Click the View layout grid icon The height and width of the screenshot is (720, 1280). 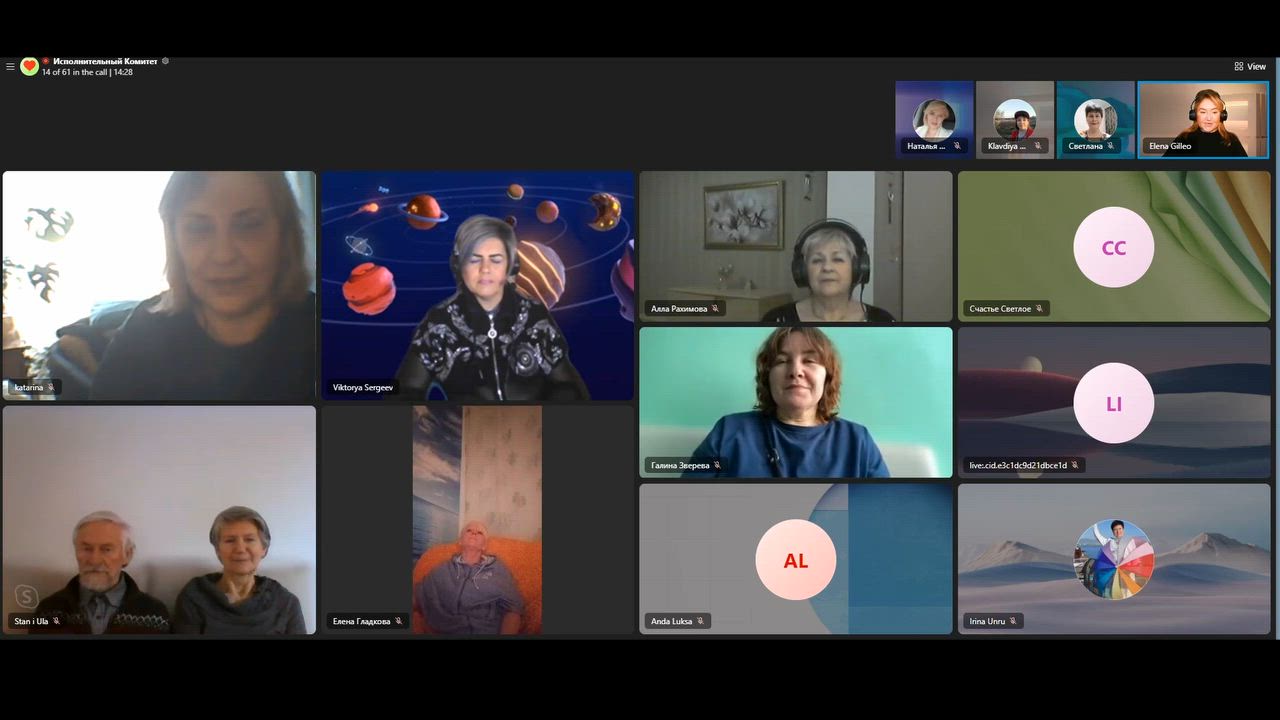tap(1238, 67)
